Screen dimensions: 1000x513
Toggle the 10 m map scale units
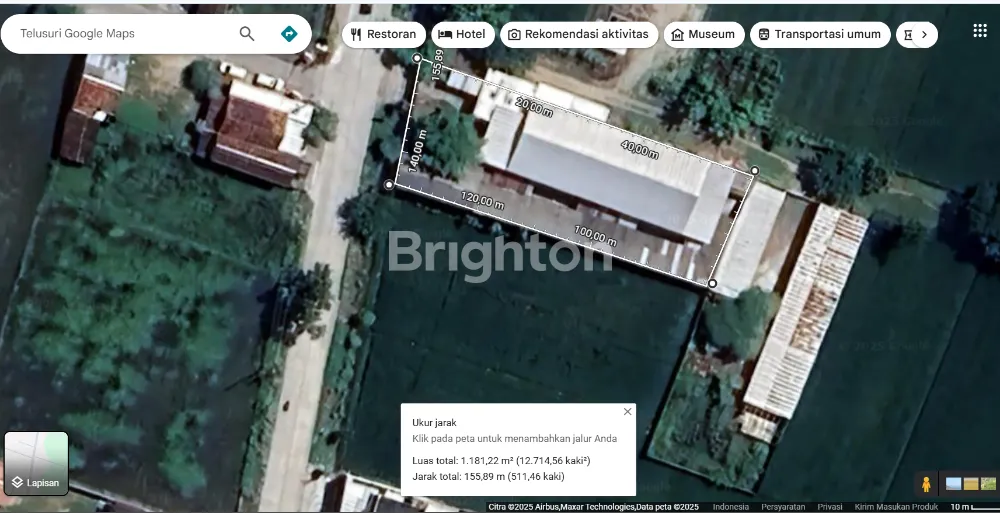tap(972, 507)
